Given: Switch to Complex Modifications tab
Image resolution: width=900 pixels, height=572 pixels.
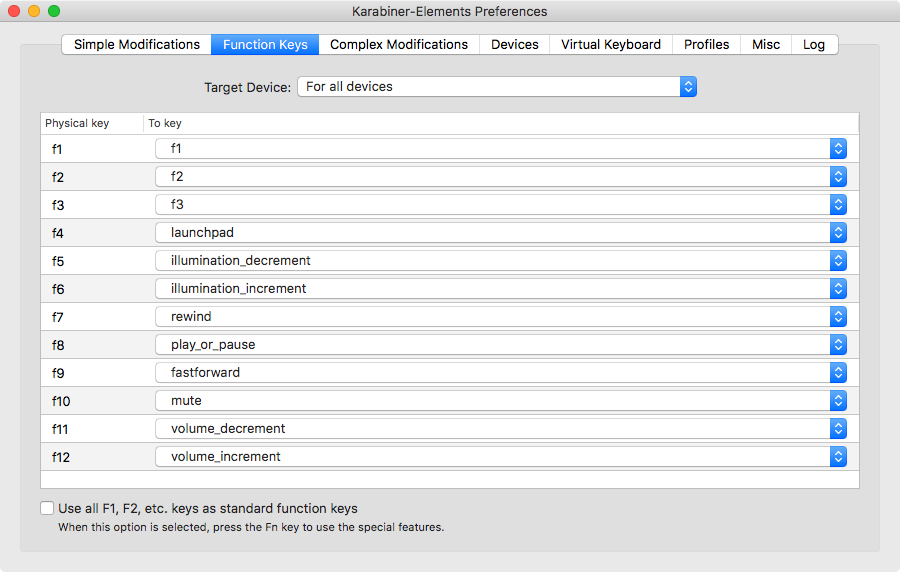Looking at the screenshot, I should point(399,45).
